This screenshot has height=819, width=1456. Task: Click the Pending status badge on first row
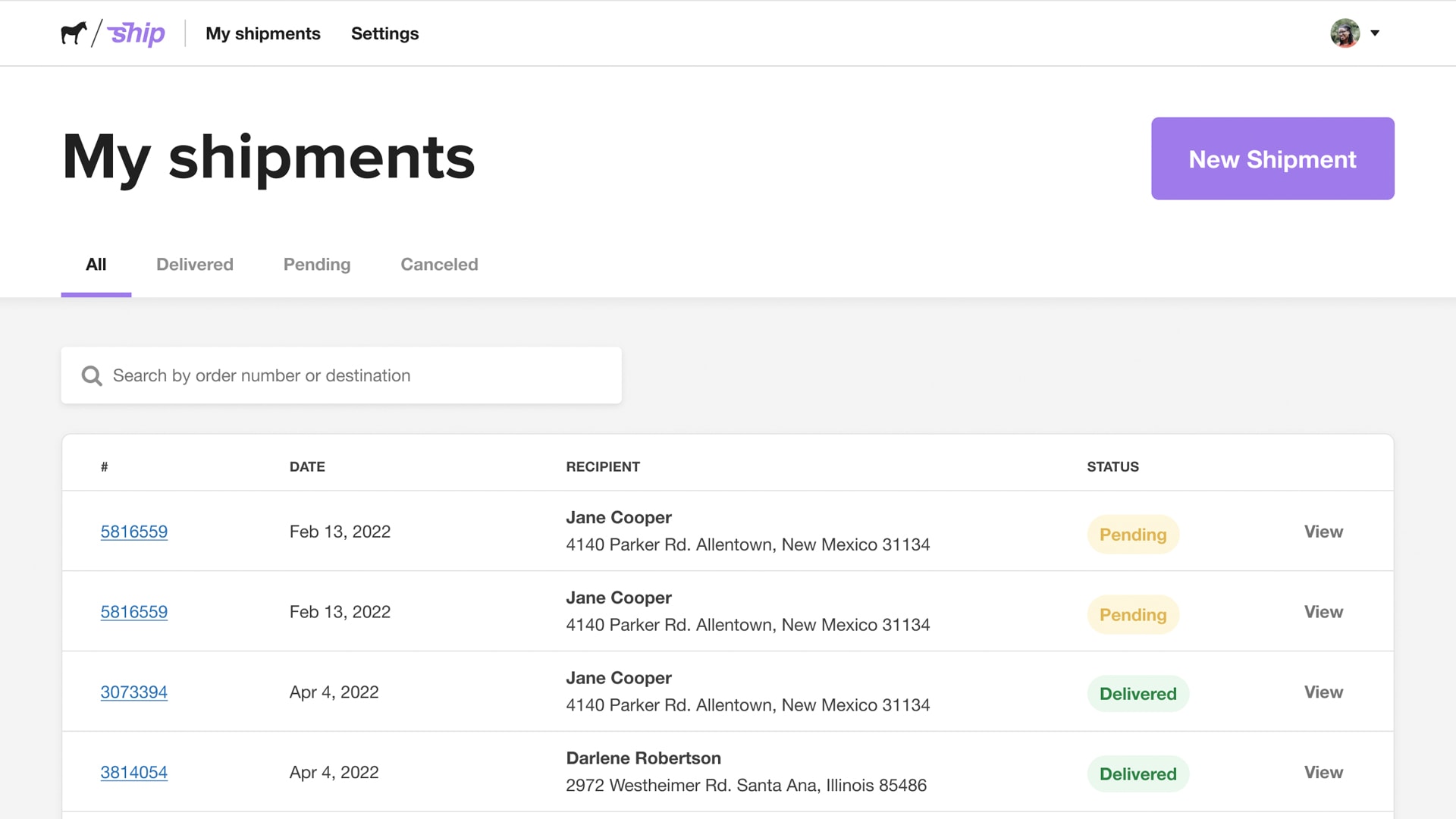click(x=1133, y=534)
